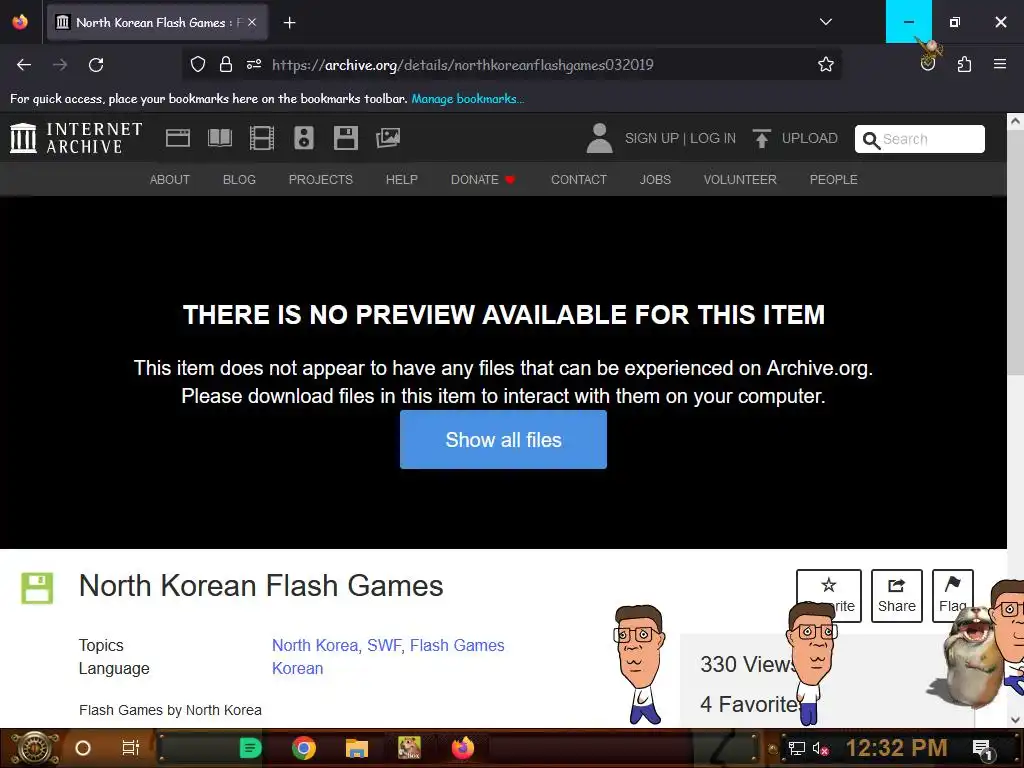This screenshot has width=1024, height=768.
Task: Open the Images icon in Archive nav
Action: pyautogui.click(x=387, y=138)
